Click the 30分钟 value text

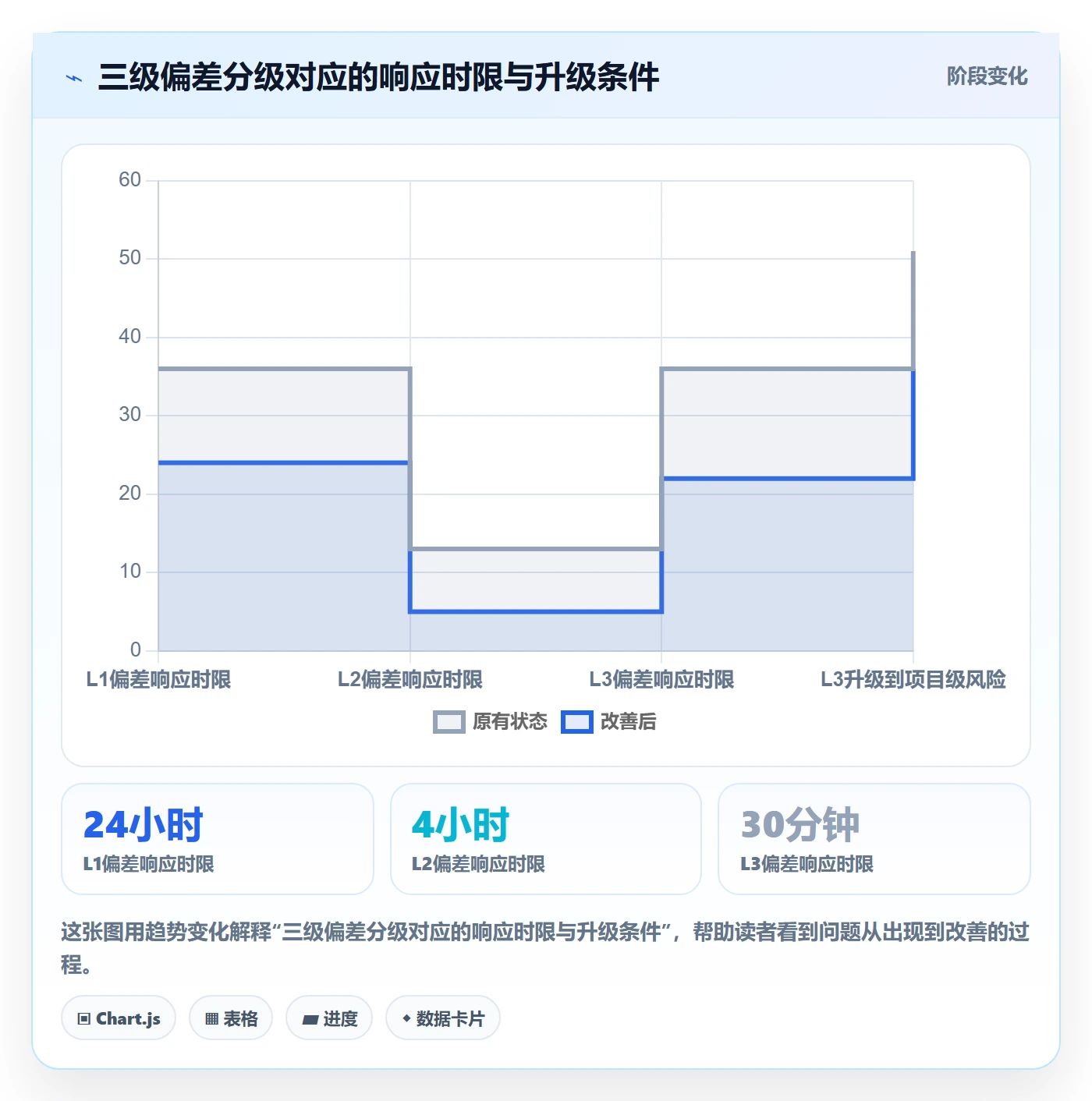click(800, 825)
